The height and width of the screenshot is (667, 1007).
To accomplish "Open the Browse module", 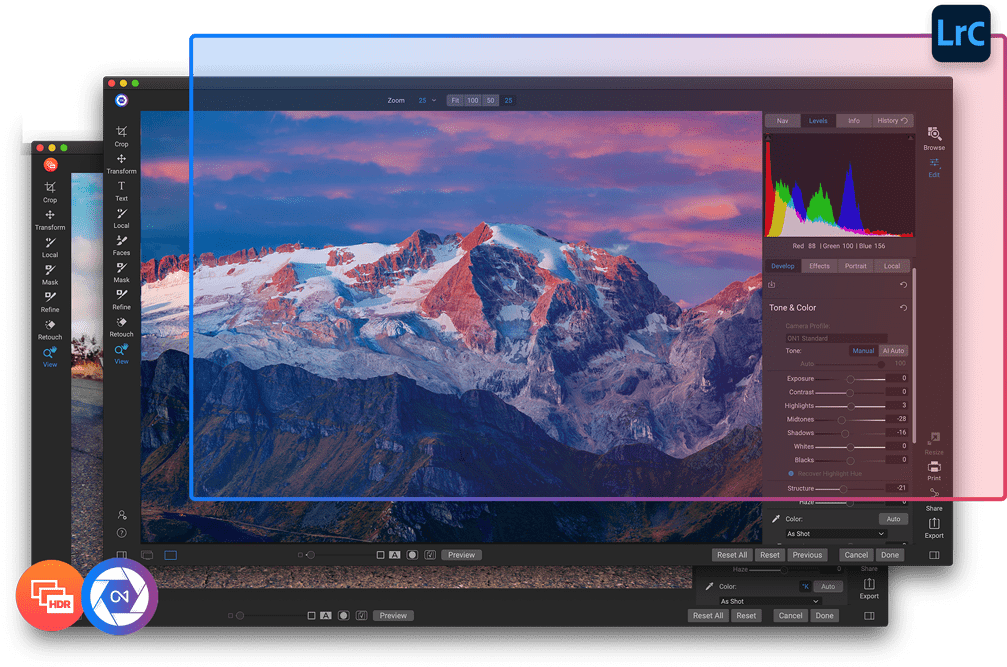I will point(934,138).
